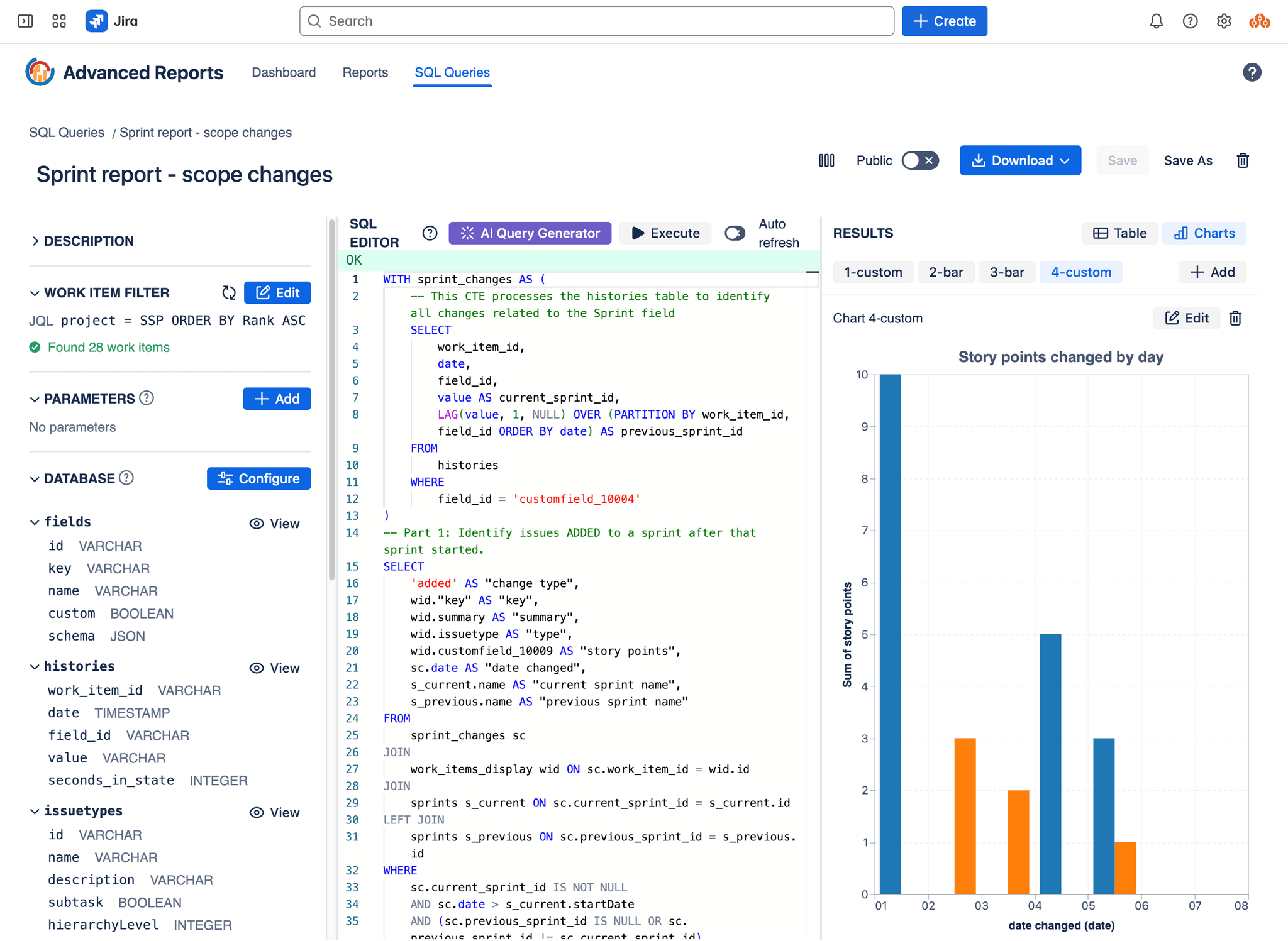Screen dimensions: 1288x941
Task: Go to the Reports tab
Action: [365, 72]
